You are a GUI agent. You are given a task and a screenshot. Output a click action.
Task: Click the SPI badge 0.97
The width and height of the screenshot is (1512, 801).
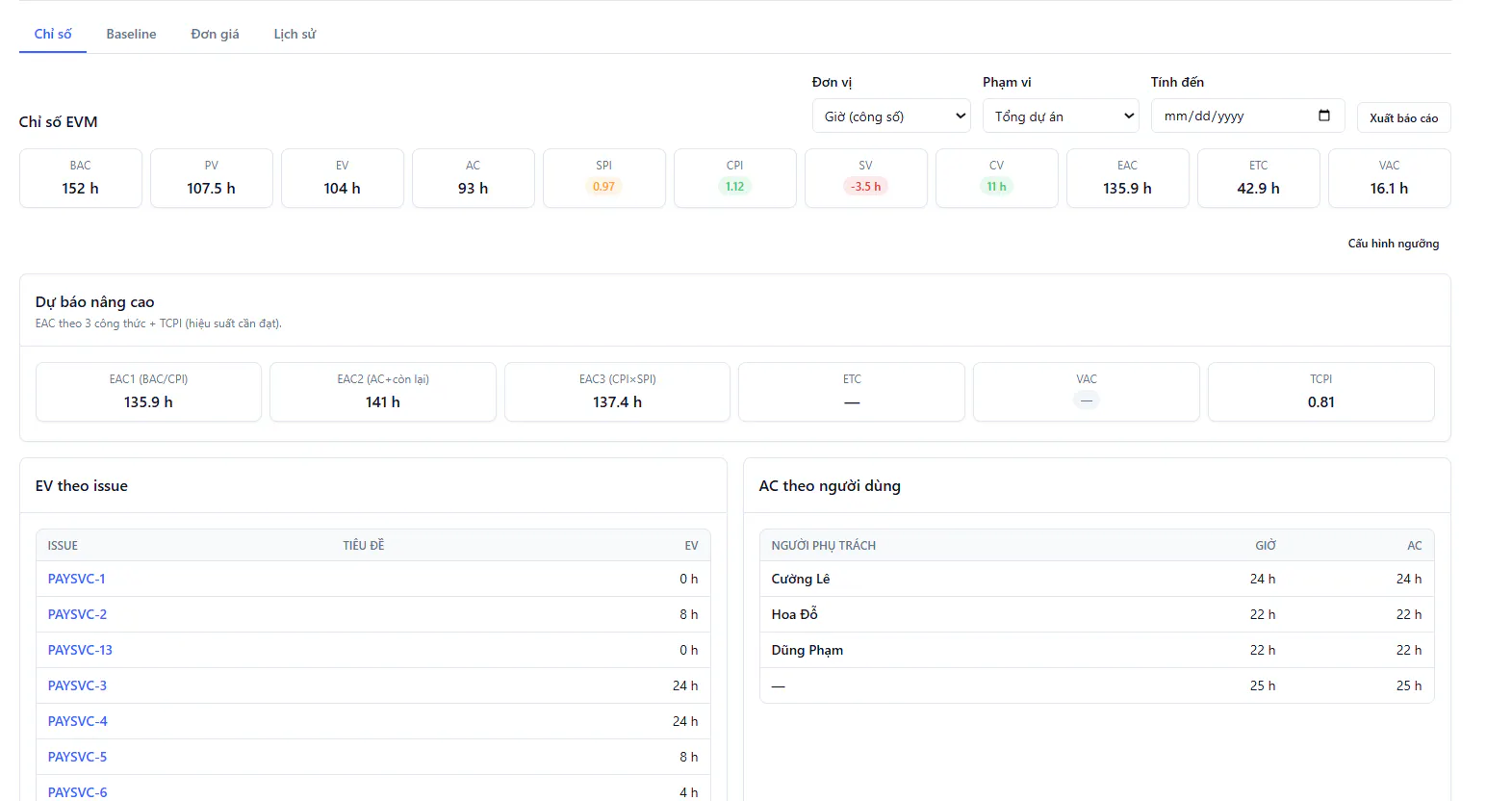(x=603, y=187)
